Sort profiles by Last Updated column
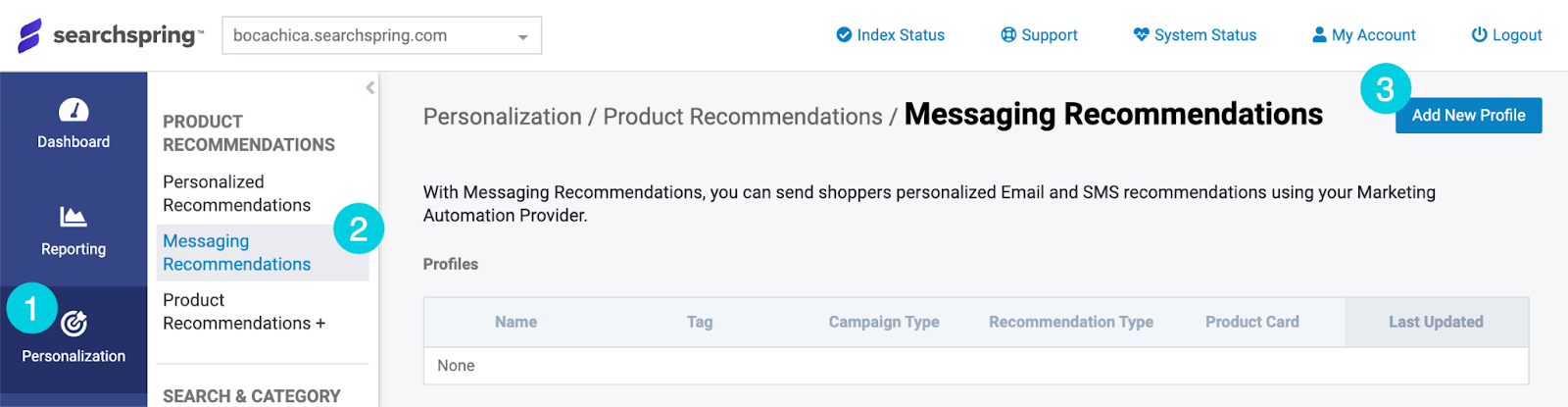The height and width of the screenshot is (407, 1568). click(1436, 322)
